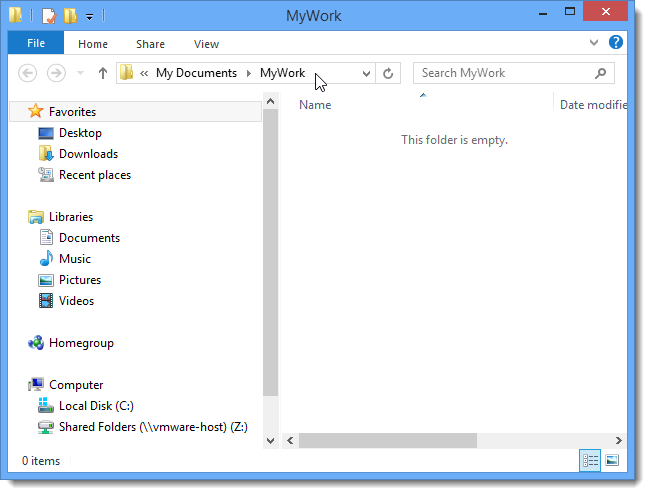Open the View ribbon tab
Viewport: 650px width, 495px height.
pos(206,44)
